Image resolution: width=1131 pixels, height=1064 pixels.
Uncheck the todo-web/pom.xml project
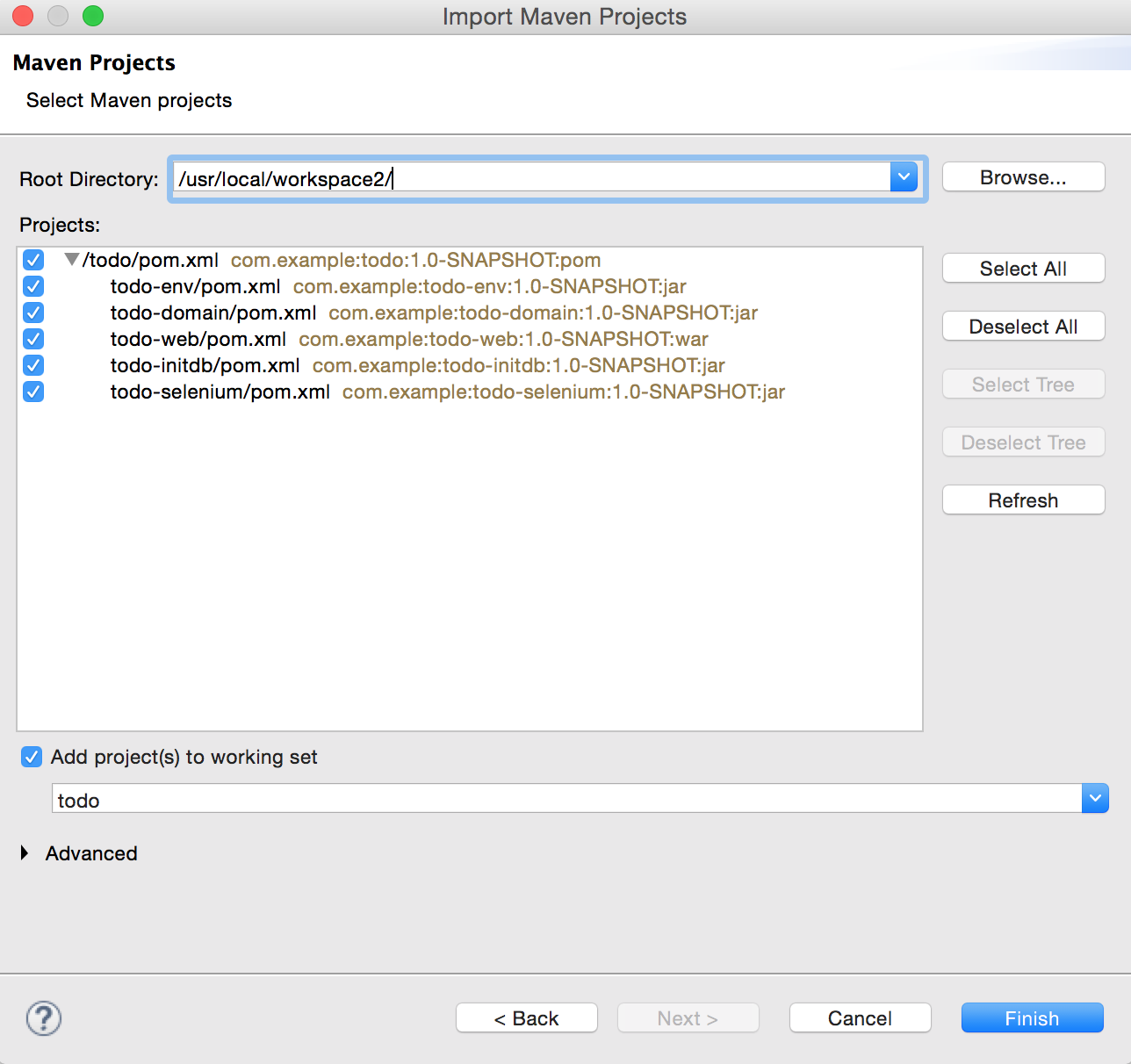tap(32, 339)
